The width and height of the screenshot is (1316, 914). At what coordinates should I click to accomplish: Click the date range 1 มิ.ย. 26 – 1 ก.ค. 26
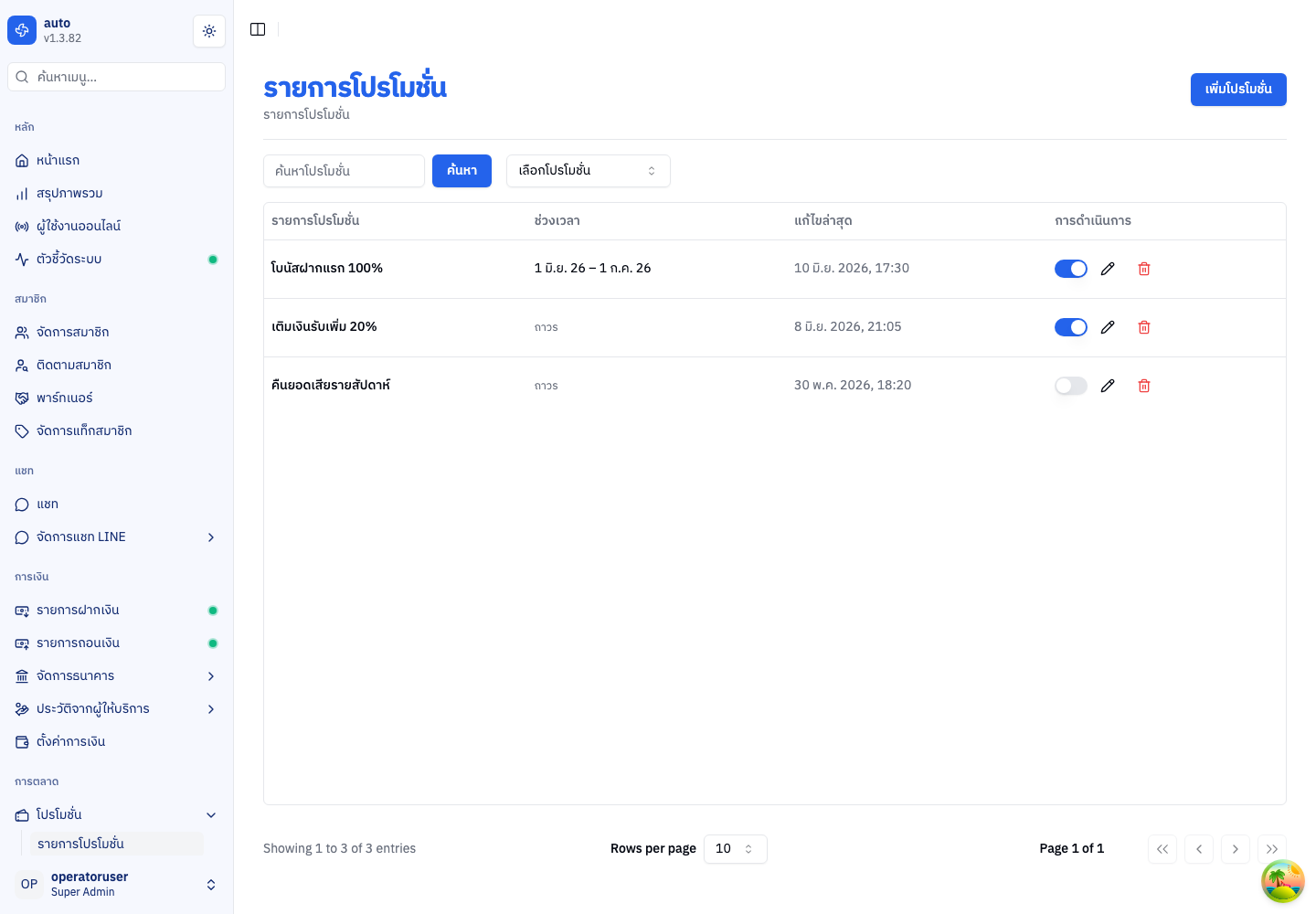coord(593,269)
